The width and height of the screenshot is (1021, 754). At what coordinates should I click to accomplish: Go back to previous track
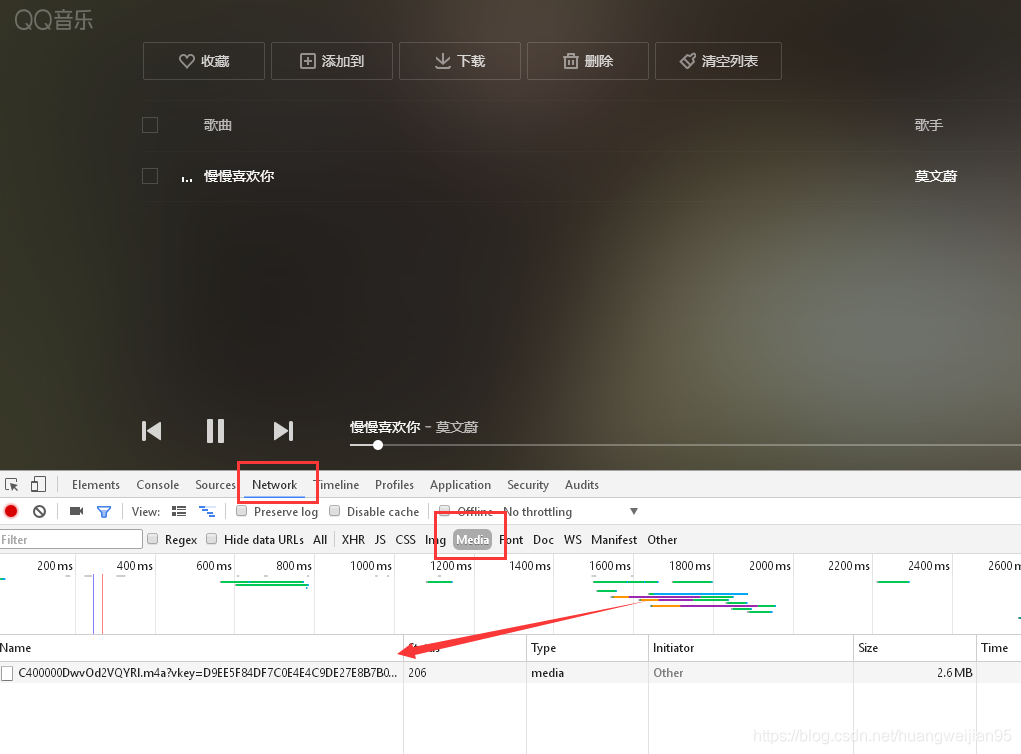(x=152, y=431)
